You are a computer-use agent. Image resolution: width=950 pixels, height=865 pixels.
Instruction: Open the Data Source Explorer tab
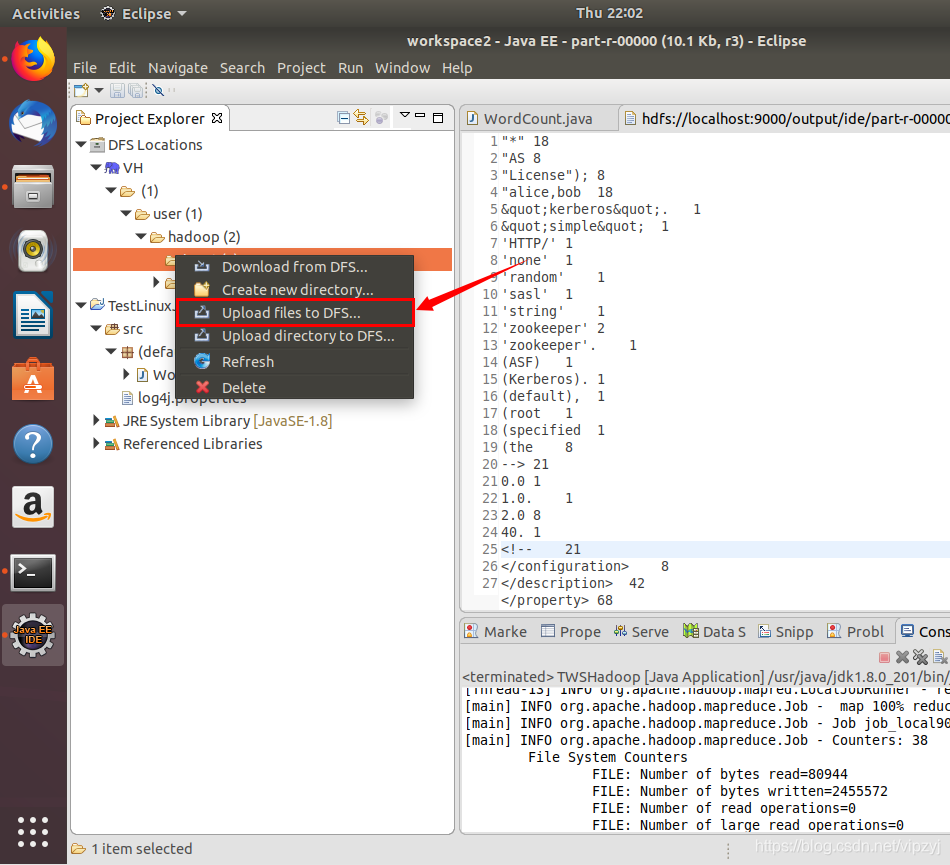pos(714,632)
